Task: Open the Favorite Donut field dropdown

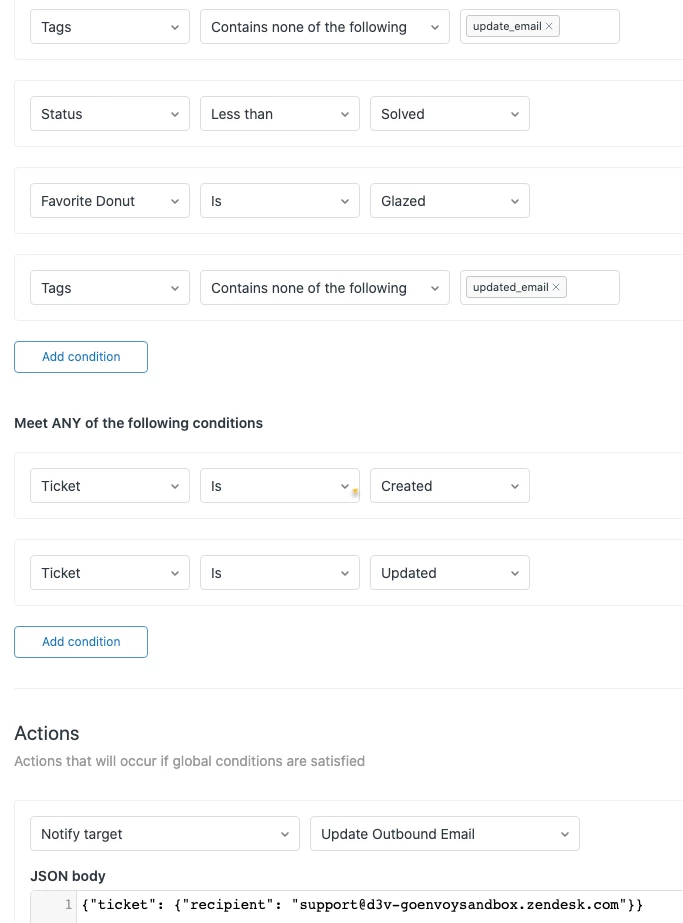Action: [x=109, y=201]
